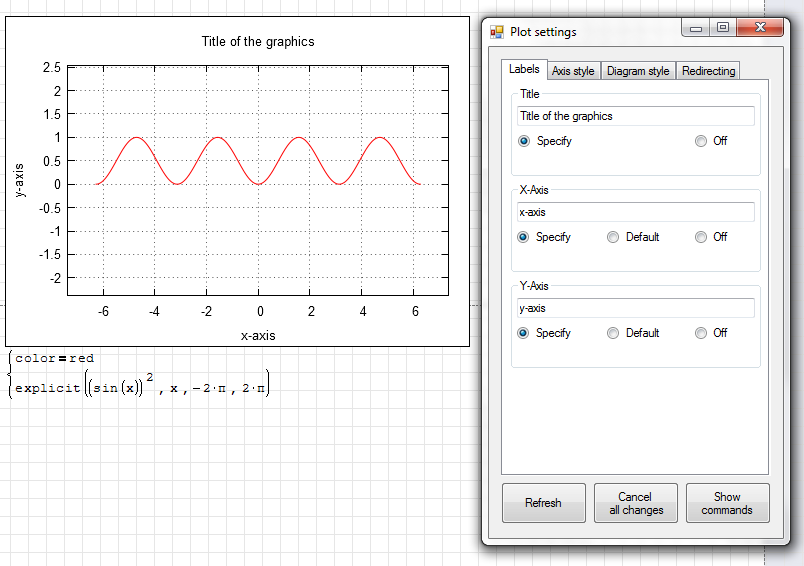Disable the Y-Axis label
The image size is (804, 566).
701,333
